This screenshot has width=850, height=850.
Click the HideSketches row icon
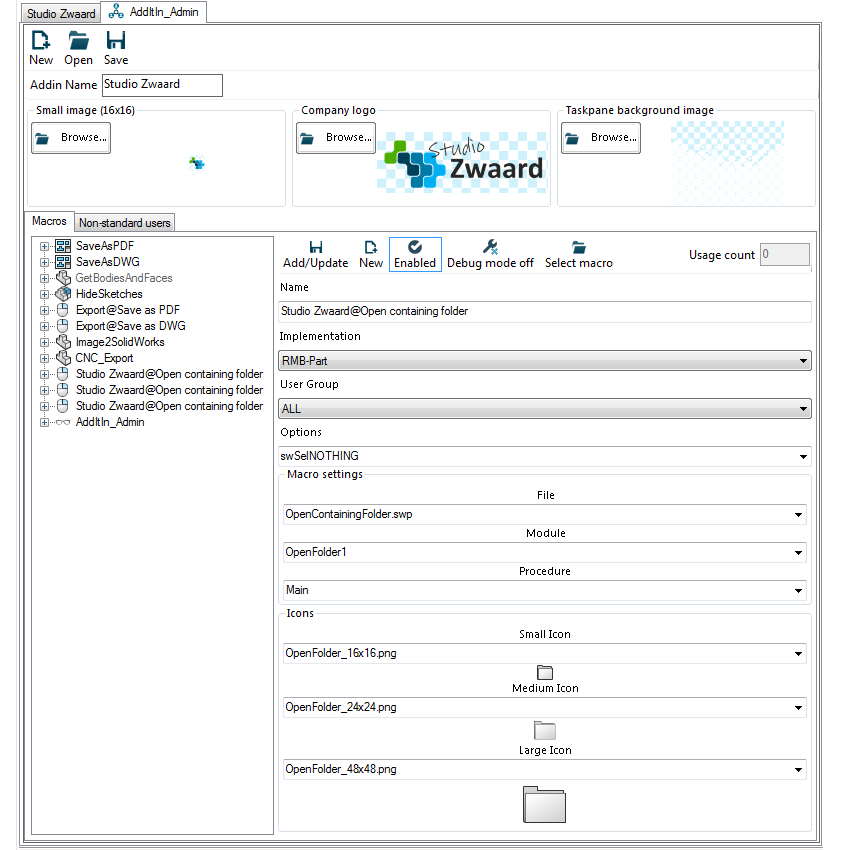click(x=63, y=294)
